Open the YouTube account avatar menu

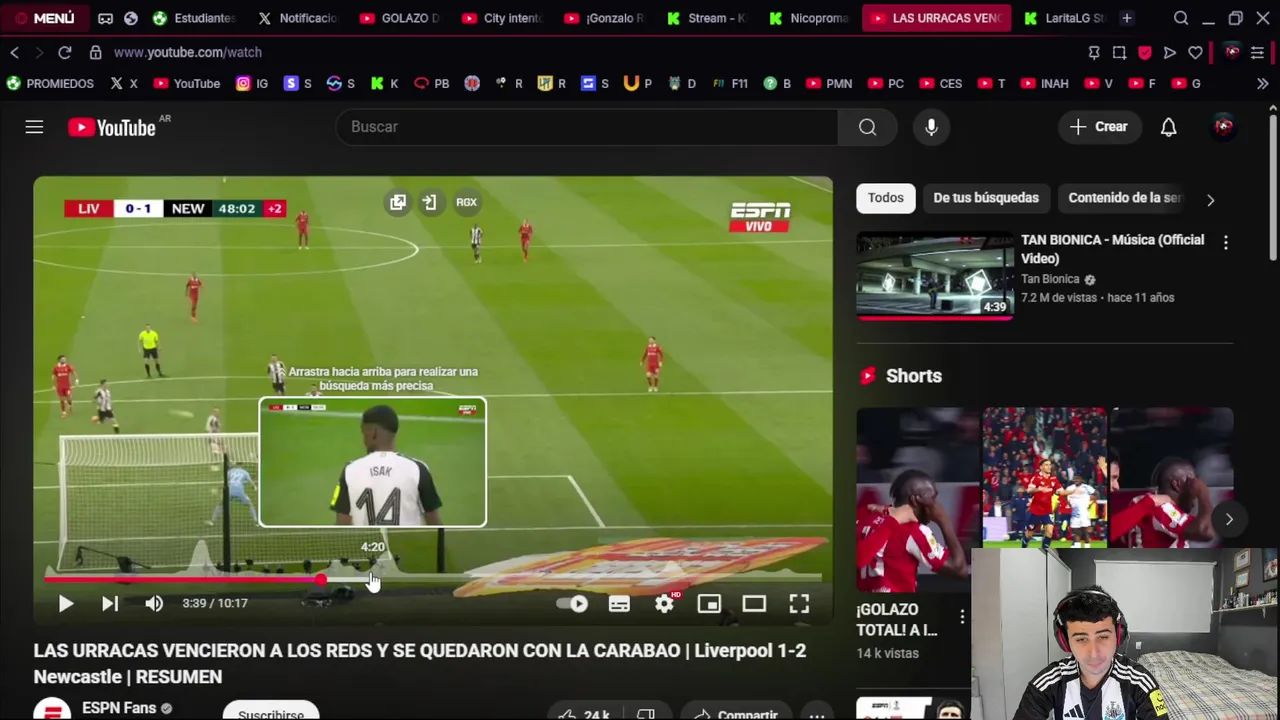pyautogui.click(x=1223, y=127)
